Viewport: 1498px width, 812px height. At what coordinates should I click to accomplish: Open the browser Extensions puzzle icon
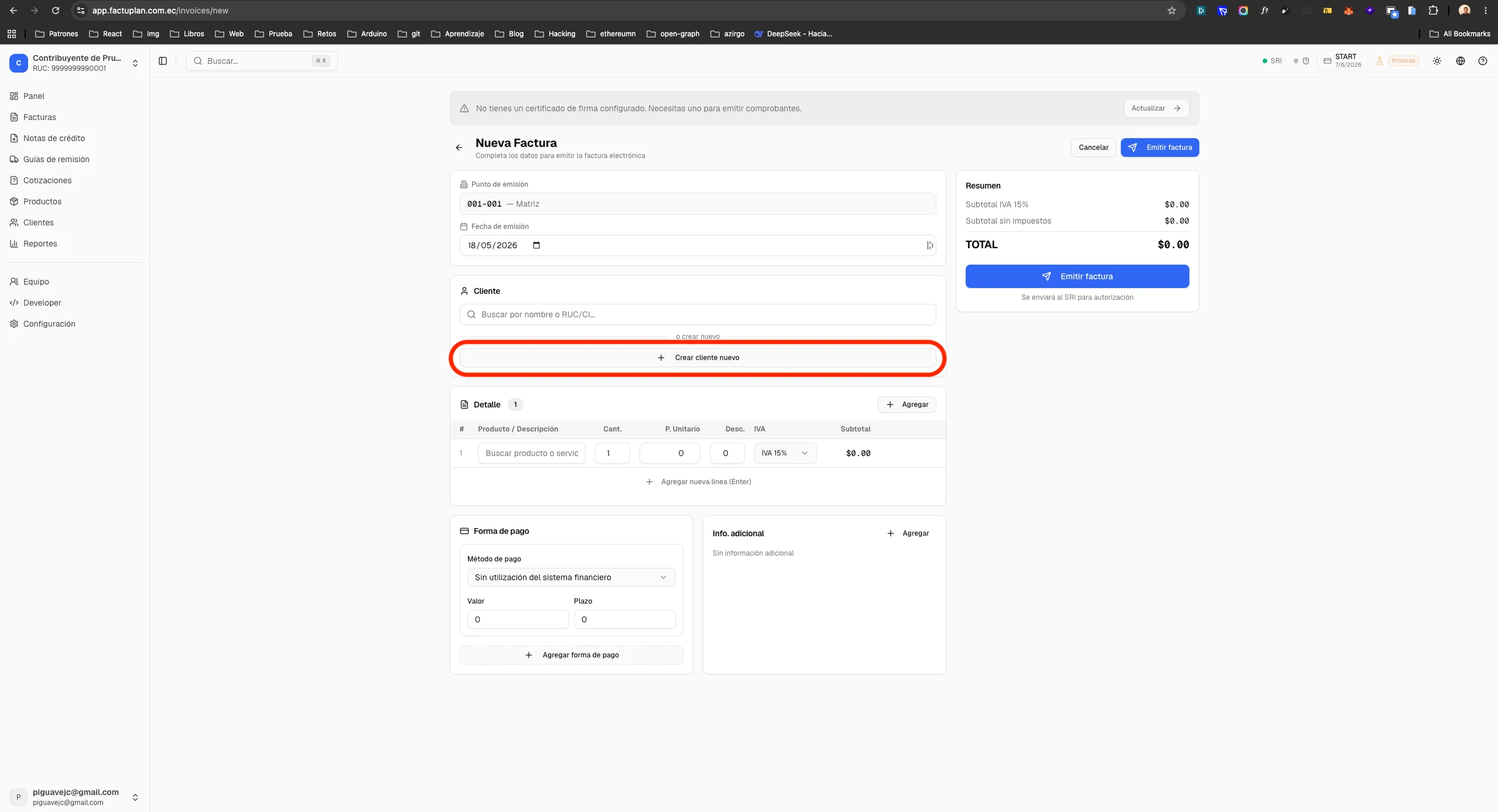click(1433, 11)
